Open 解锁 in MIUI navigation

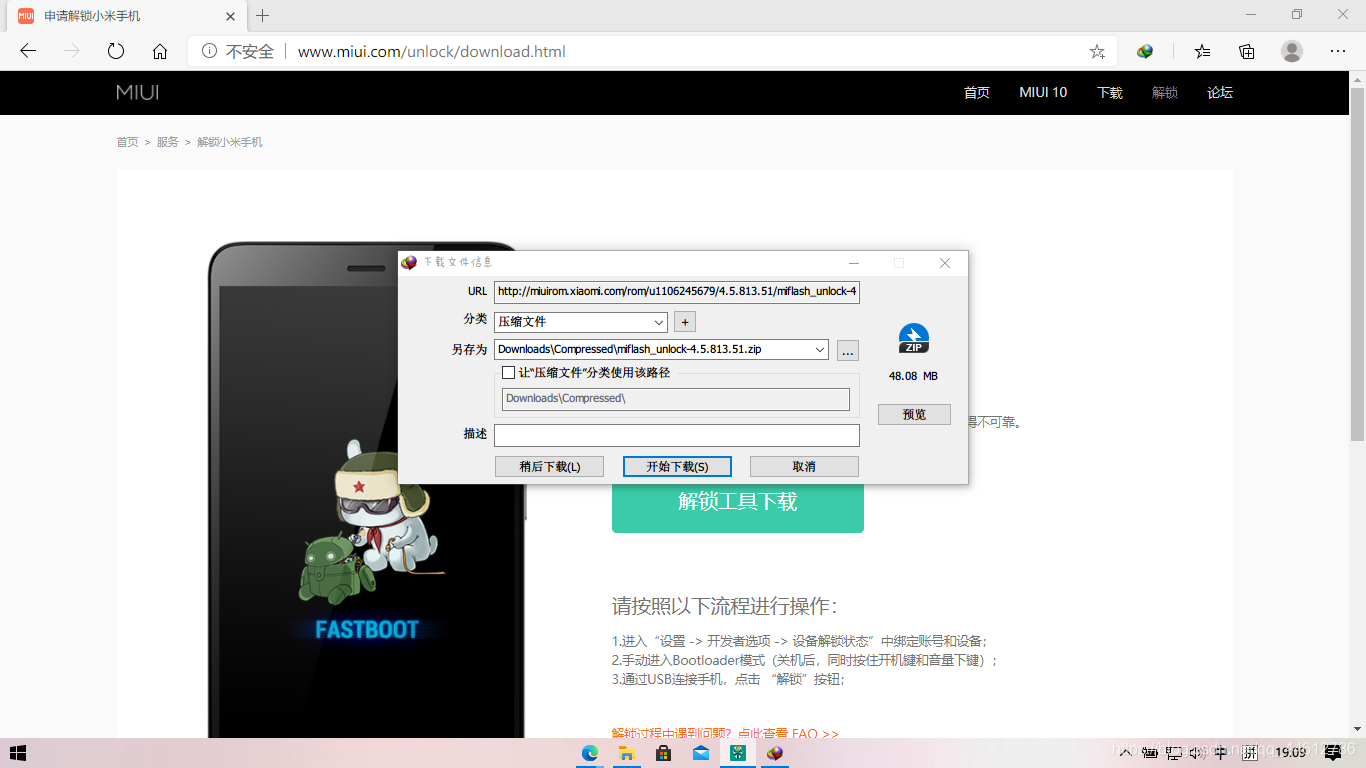(1165, 92)
